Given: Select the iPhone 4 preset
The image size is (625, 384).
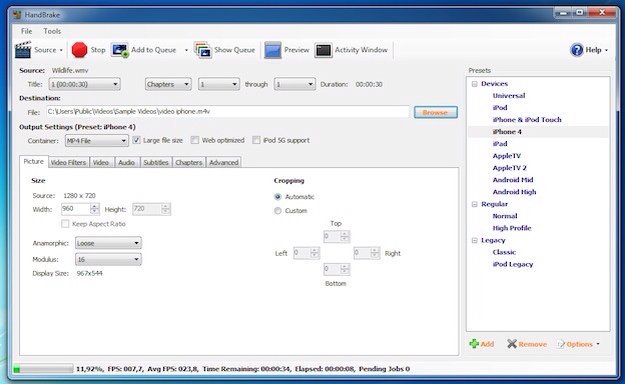Looking at the screenshot, I should pyautogui.click(x=507, y=132).
